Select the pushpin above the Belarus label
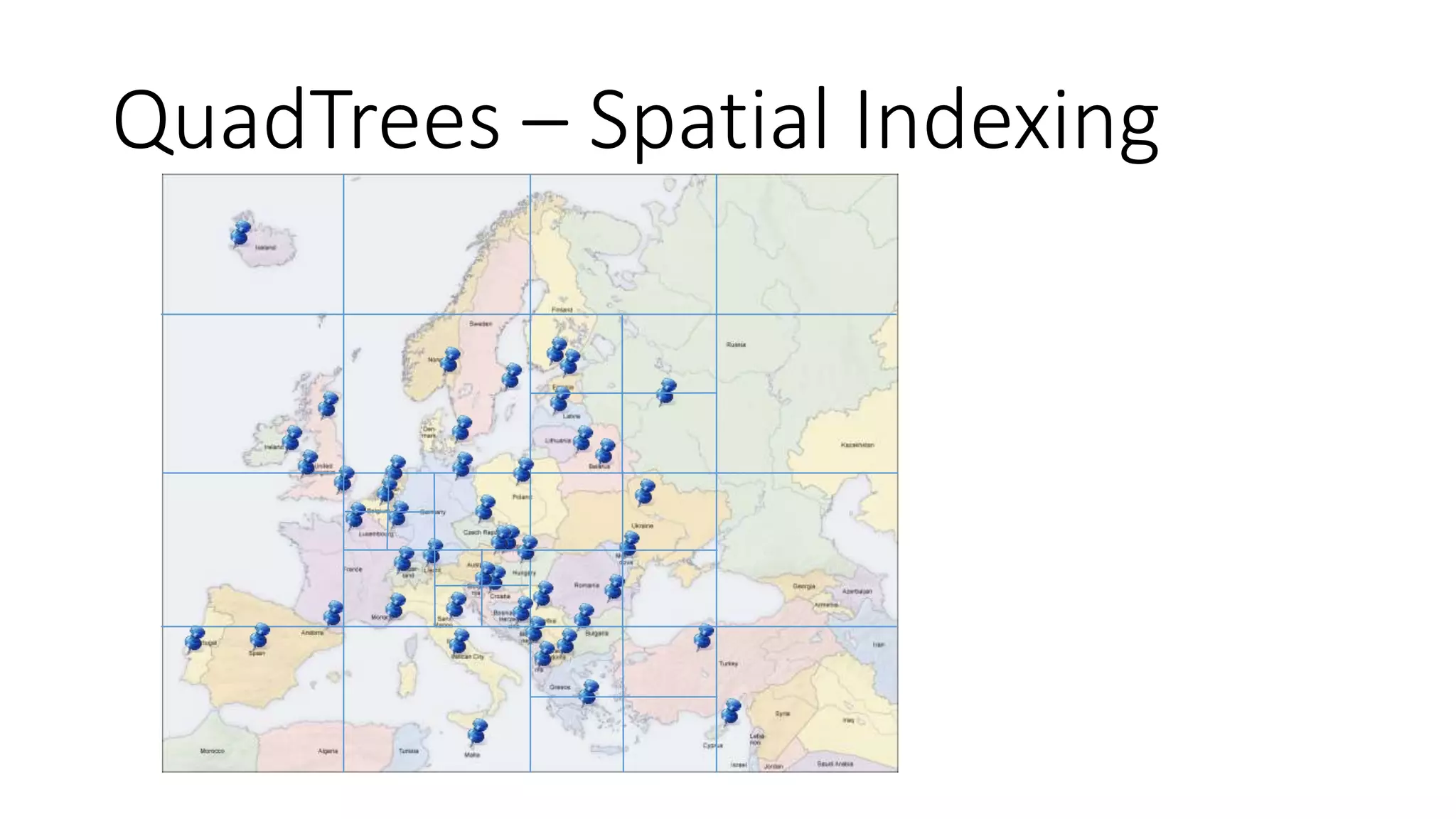The image size is (1456, 819). point(606,451)
